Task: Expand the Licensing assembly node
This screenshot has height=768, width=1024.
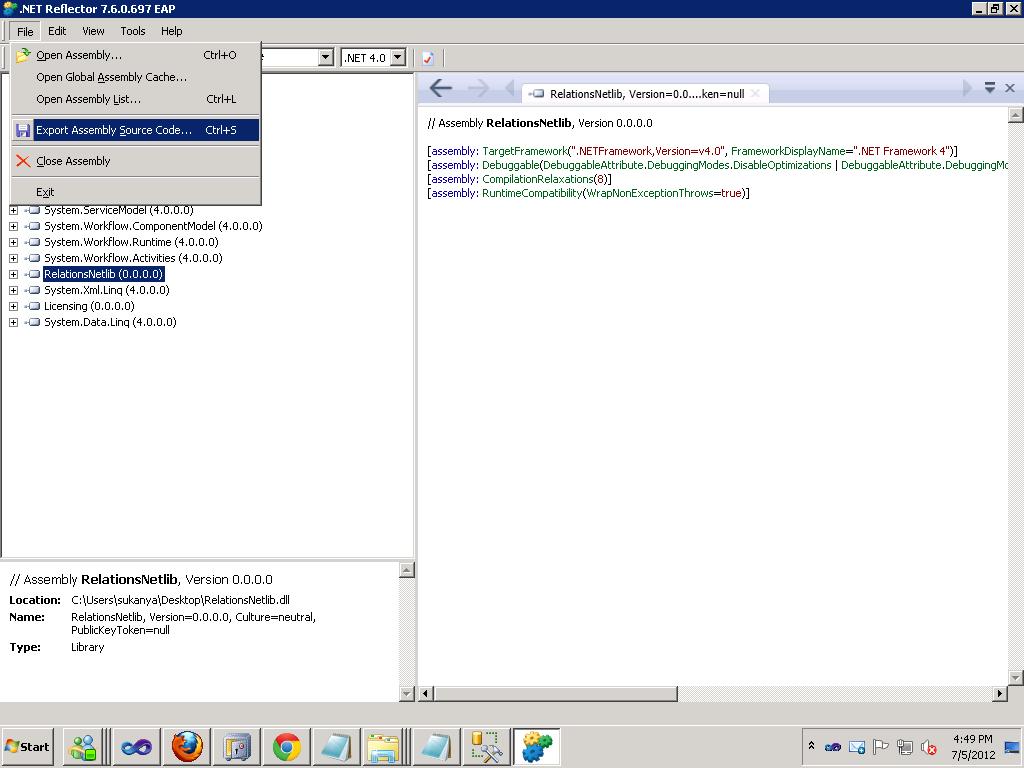Action: (x=12, y=306)
